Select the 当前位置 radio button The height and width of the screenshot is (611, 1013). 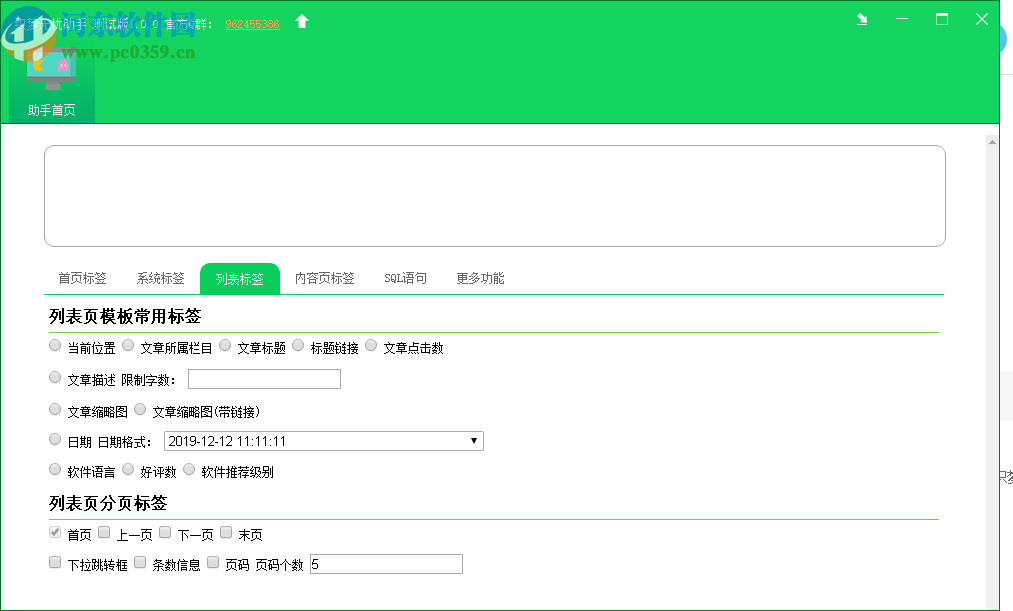click(x=55, y=345)
